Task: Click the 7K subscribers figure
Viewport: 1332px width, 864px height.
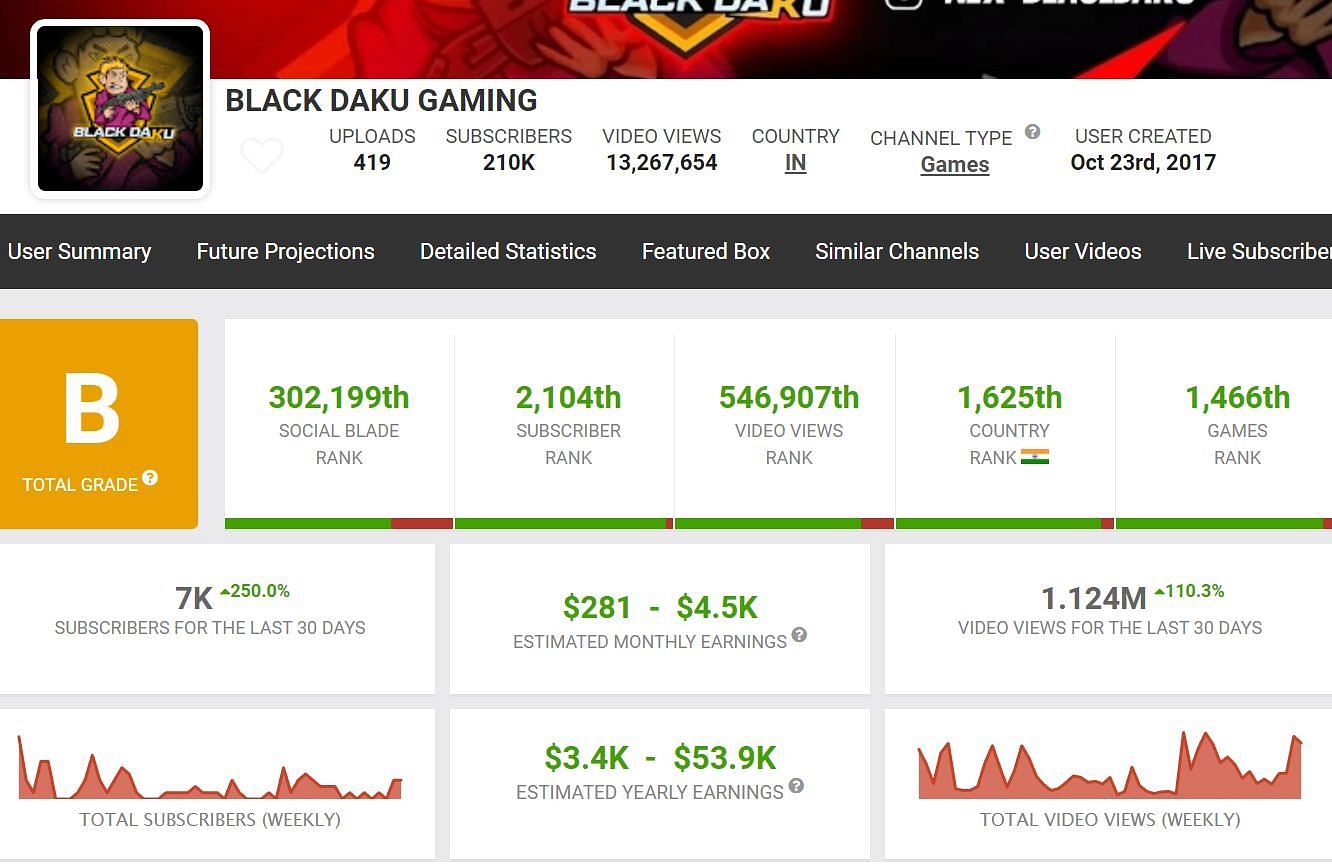Action: point(194,598)
